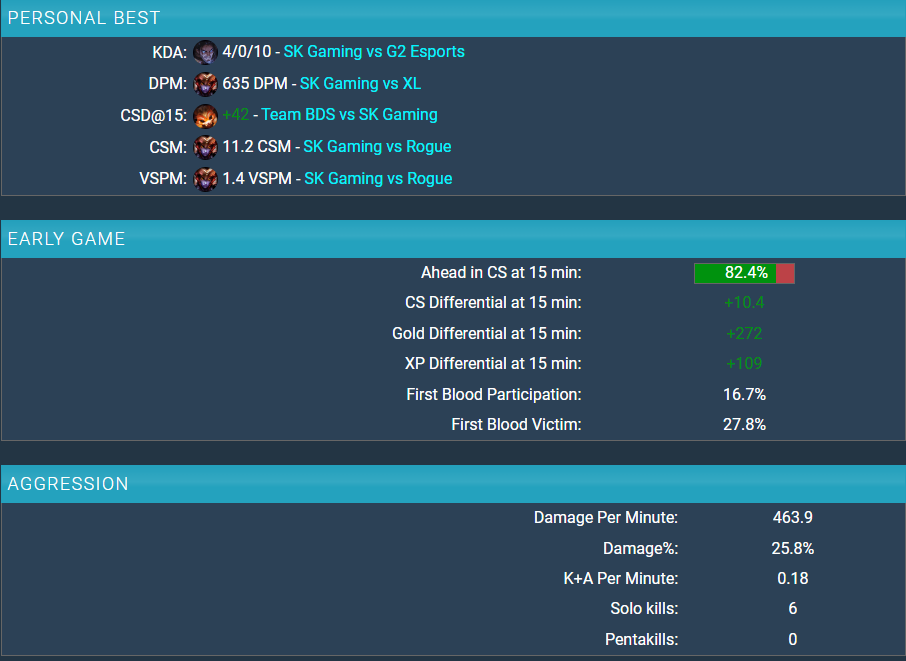Viewport: 906px width, 661px height.
Task: Click the 'CSM:' label in Personal Best
Action: pos(168,147)
